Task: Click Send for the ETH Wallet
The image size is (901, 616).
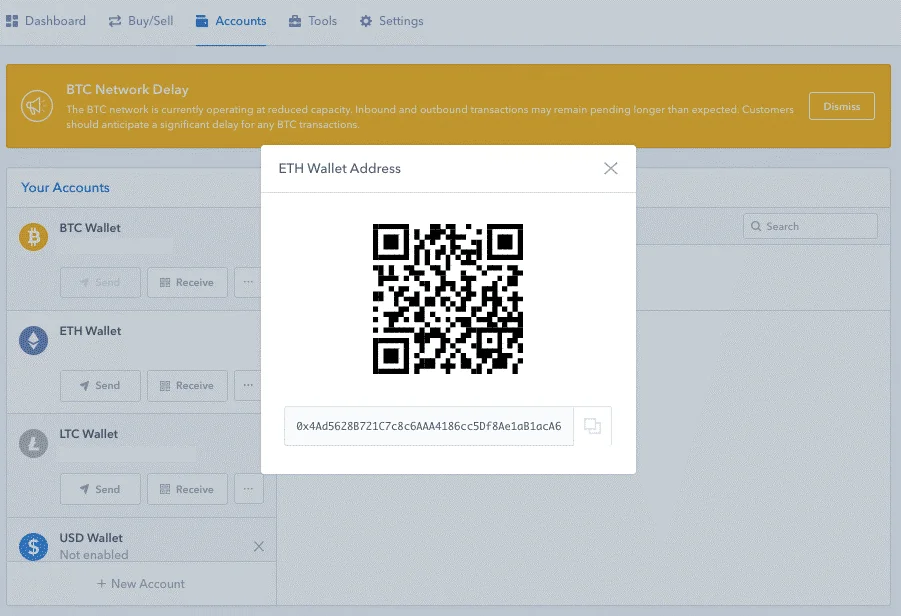Action: click(100, 386)
